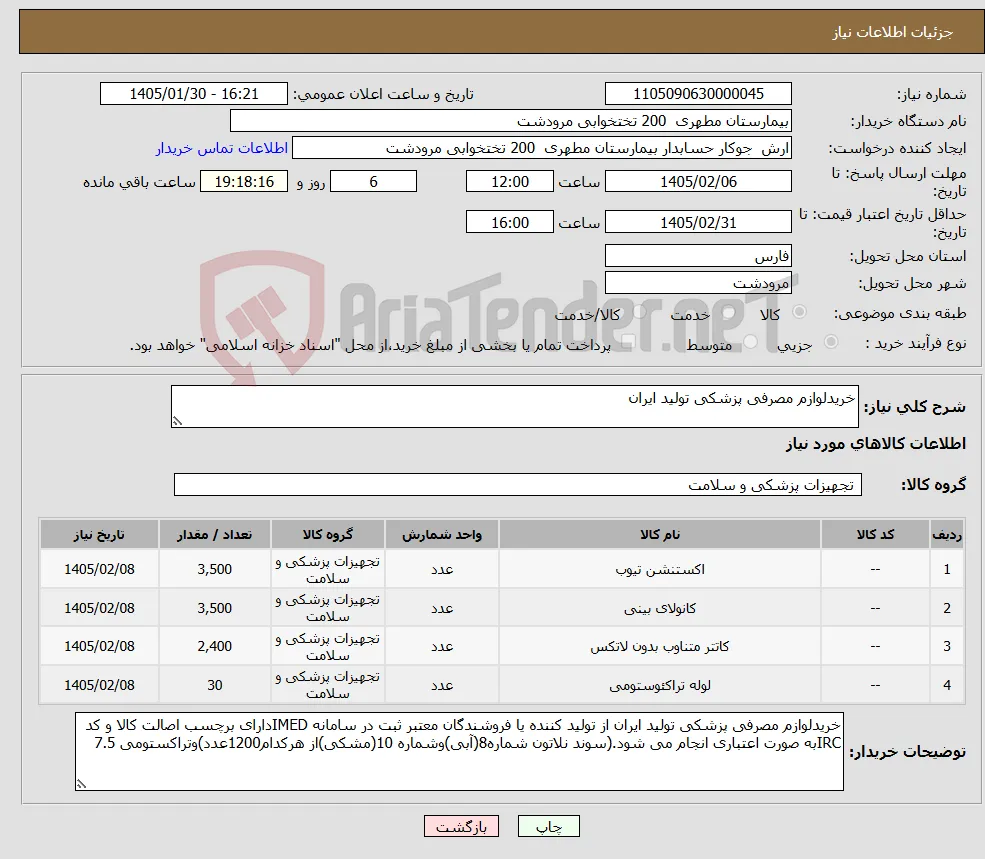
Task: Toggle the treasury bonds payment checkbox
Action: (x=627, y=342)
